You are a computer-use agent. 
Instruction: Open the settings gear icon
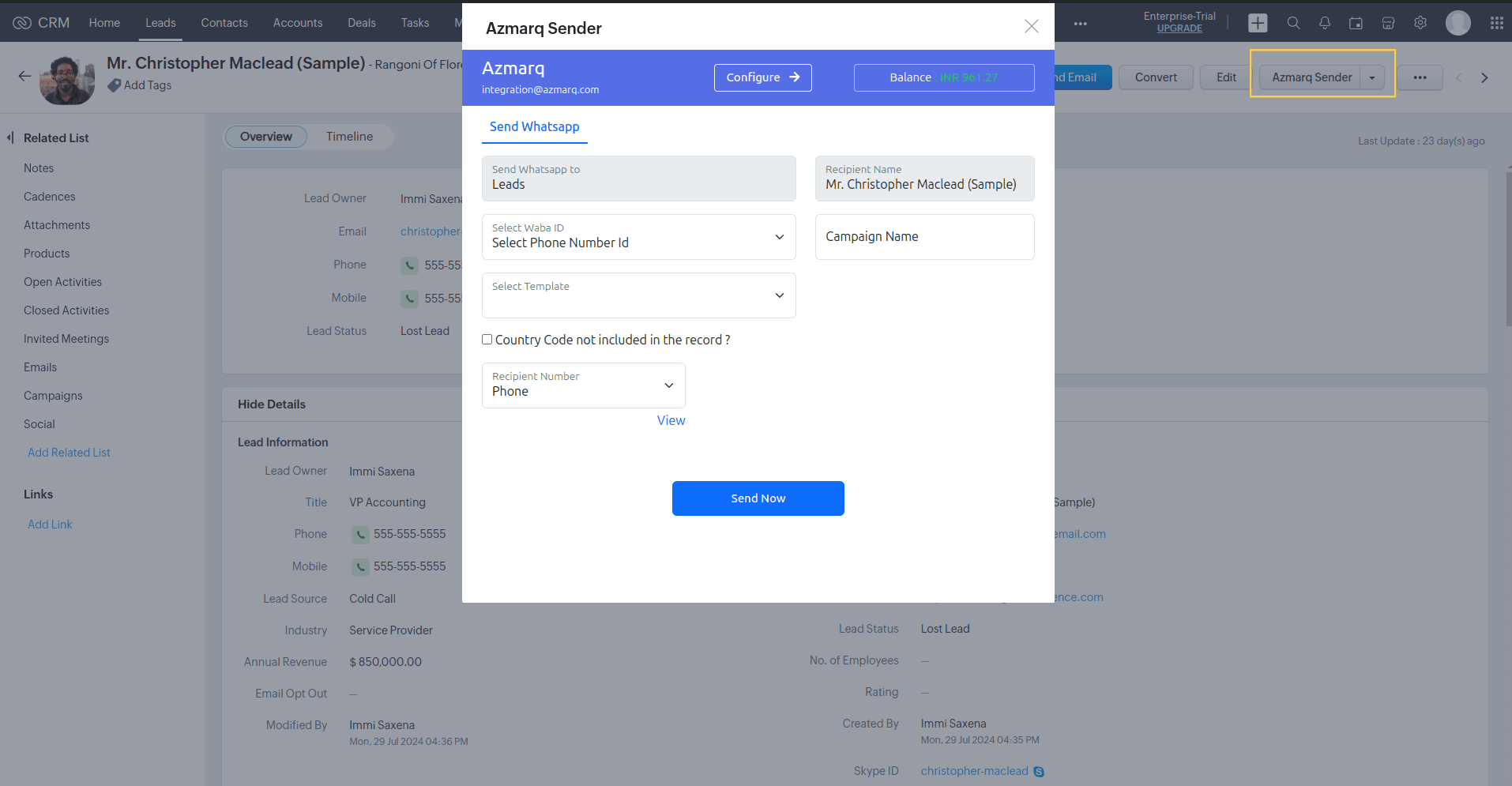[1420, 23]
